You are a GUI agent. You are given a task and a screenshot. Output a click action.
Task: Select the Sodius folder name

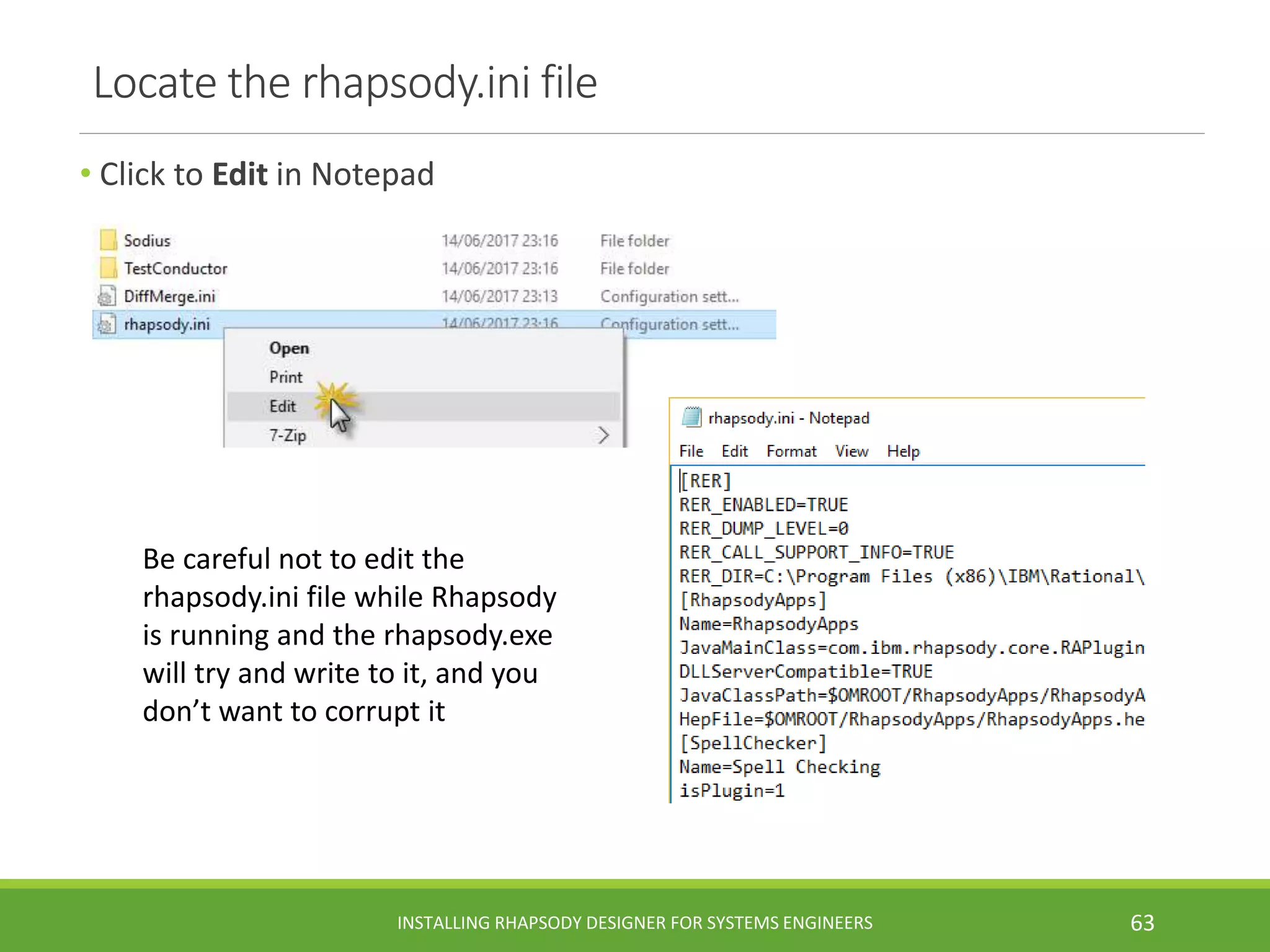point(147,240)
